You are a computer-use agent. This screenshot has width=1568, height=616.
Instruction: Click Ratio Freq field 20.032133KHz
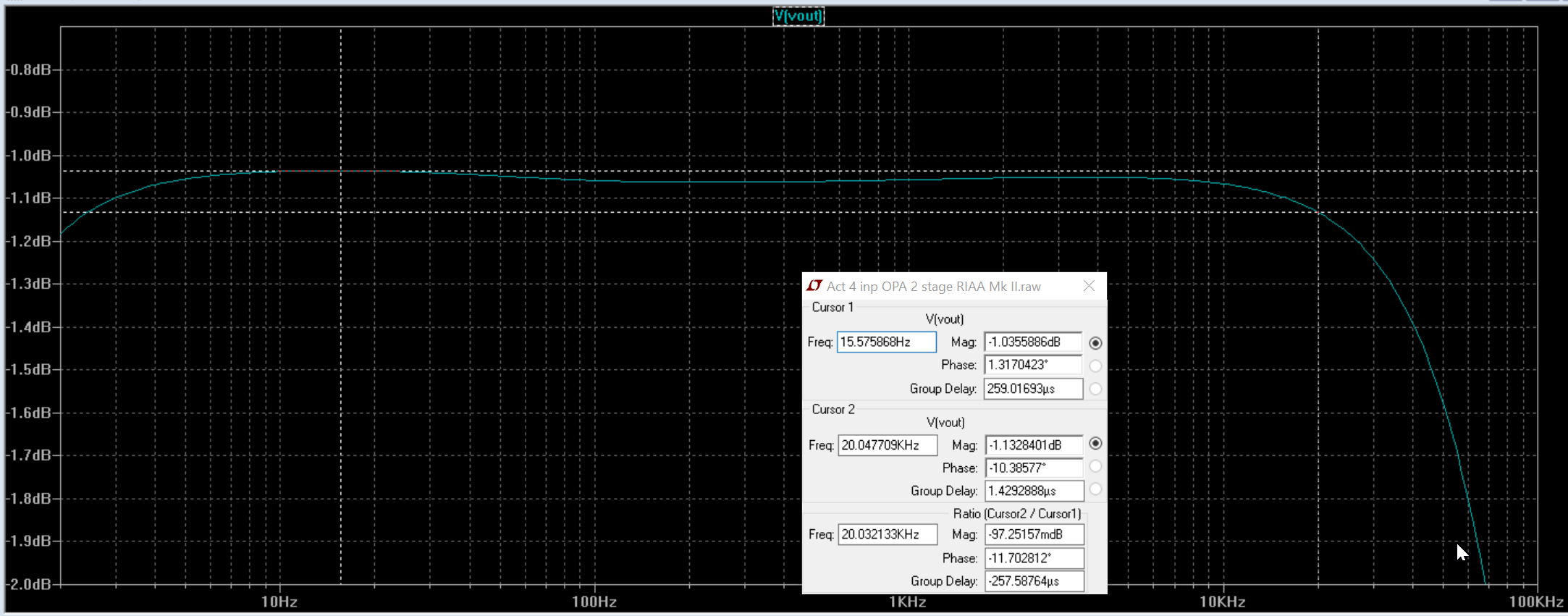coord(888,534)
